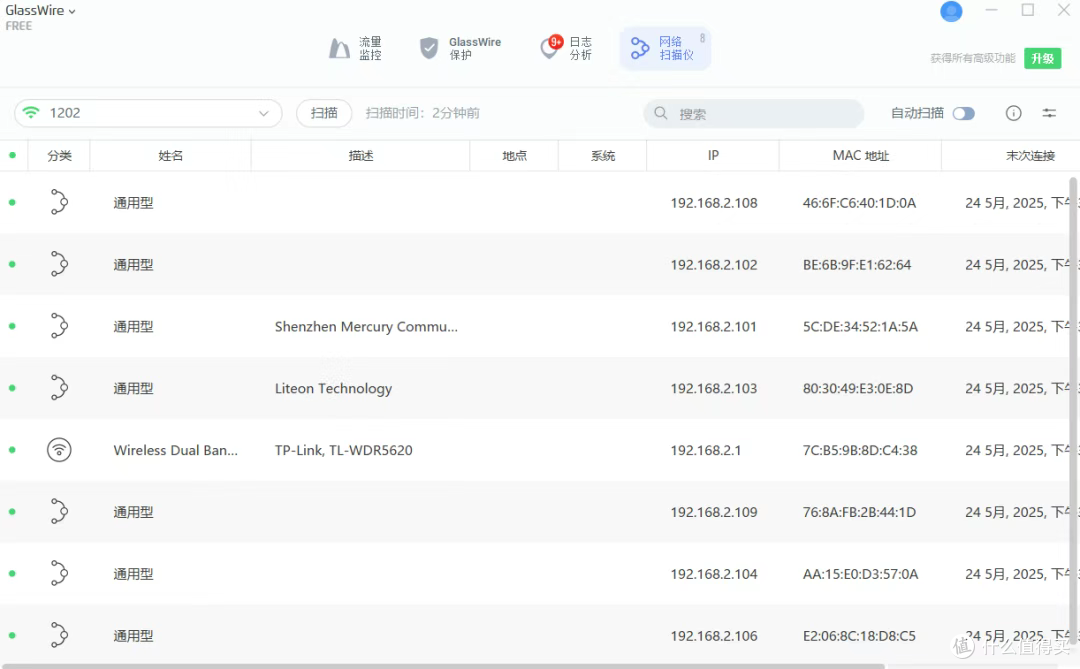Click the green Wi-Fi icon beside 1202

point(32,113)
